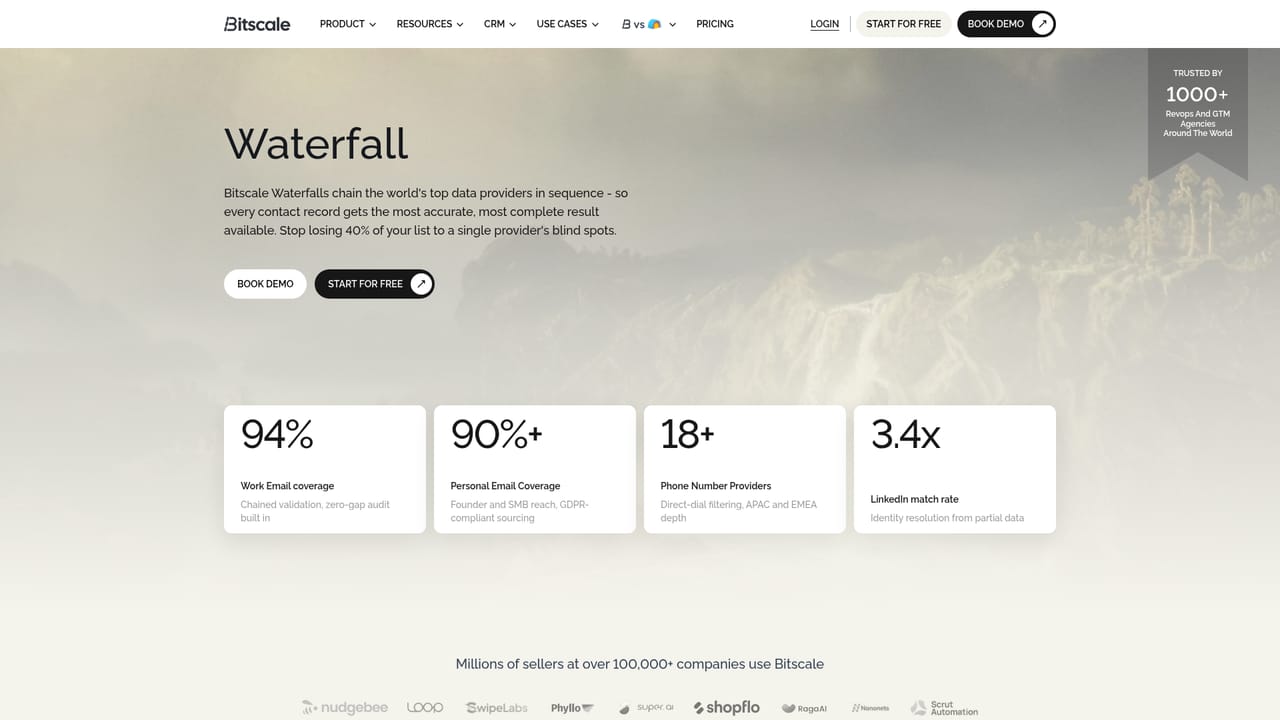Select the 94% Work Email coverage card
Viewport: 1280px width, 720px height.
coord(325,469)
